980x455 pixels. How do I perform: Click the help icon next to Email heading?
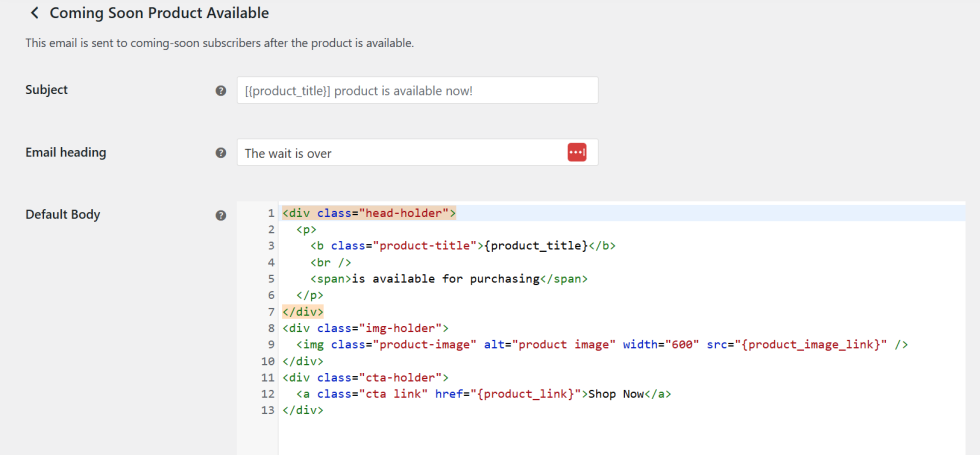click(x=221, y=153)
